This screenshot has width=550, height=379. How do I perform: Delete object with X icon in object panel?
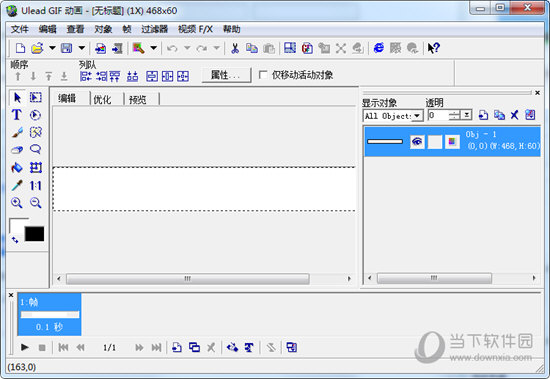coord(514,115)
